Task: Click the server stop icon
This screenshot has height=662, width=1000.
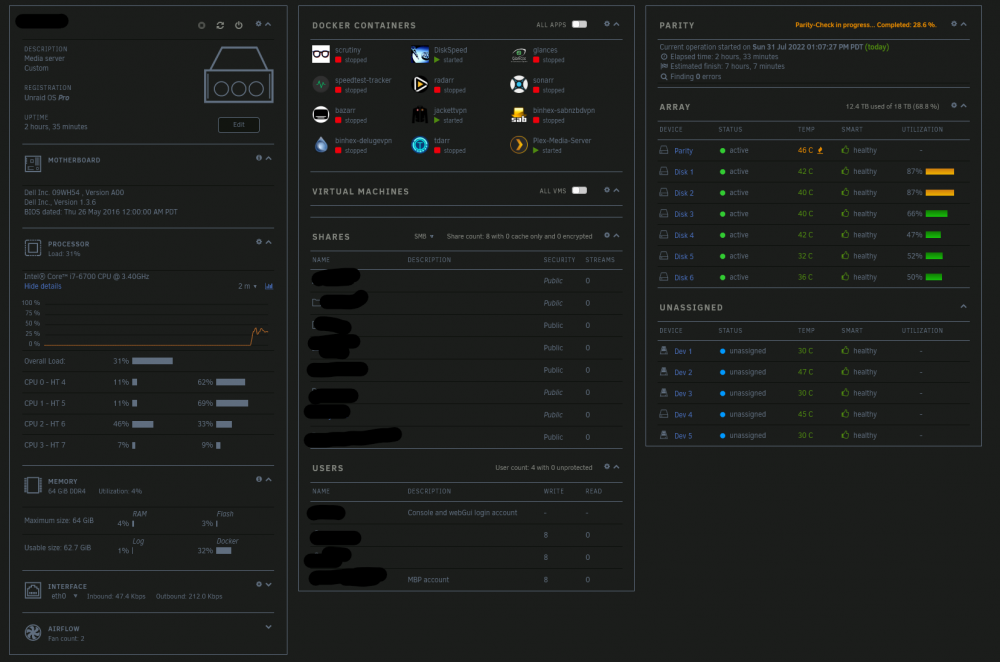Action: click(202, 26)
